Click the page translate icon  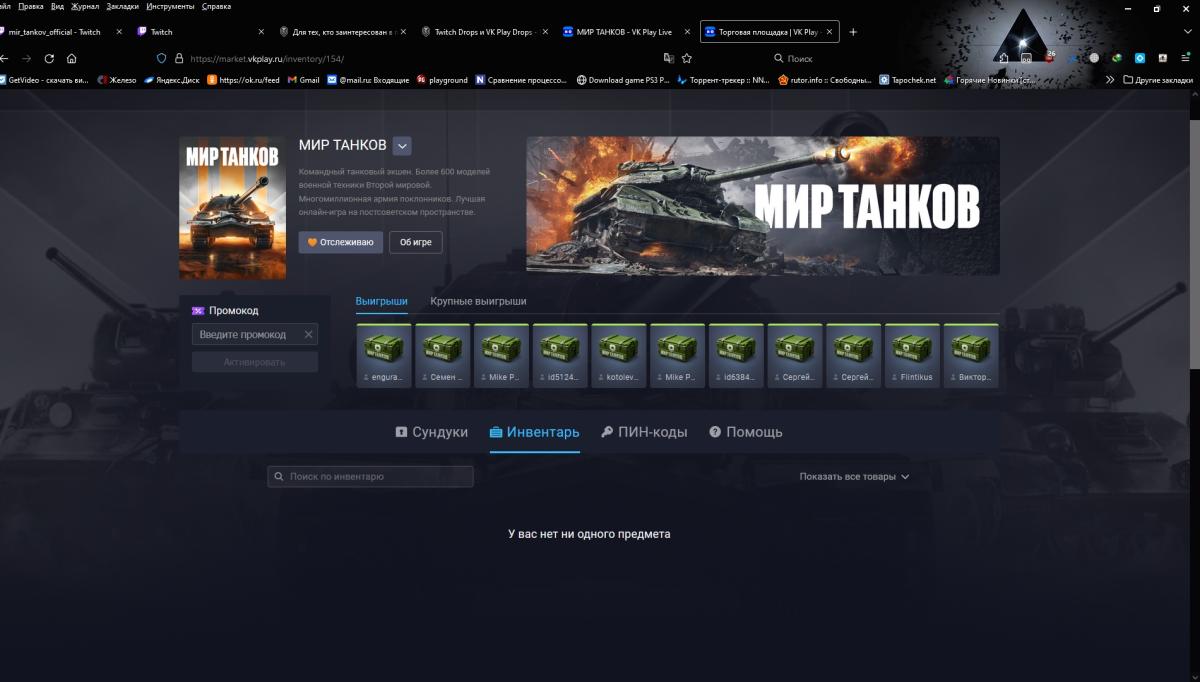point(668,59)
